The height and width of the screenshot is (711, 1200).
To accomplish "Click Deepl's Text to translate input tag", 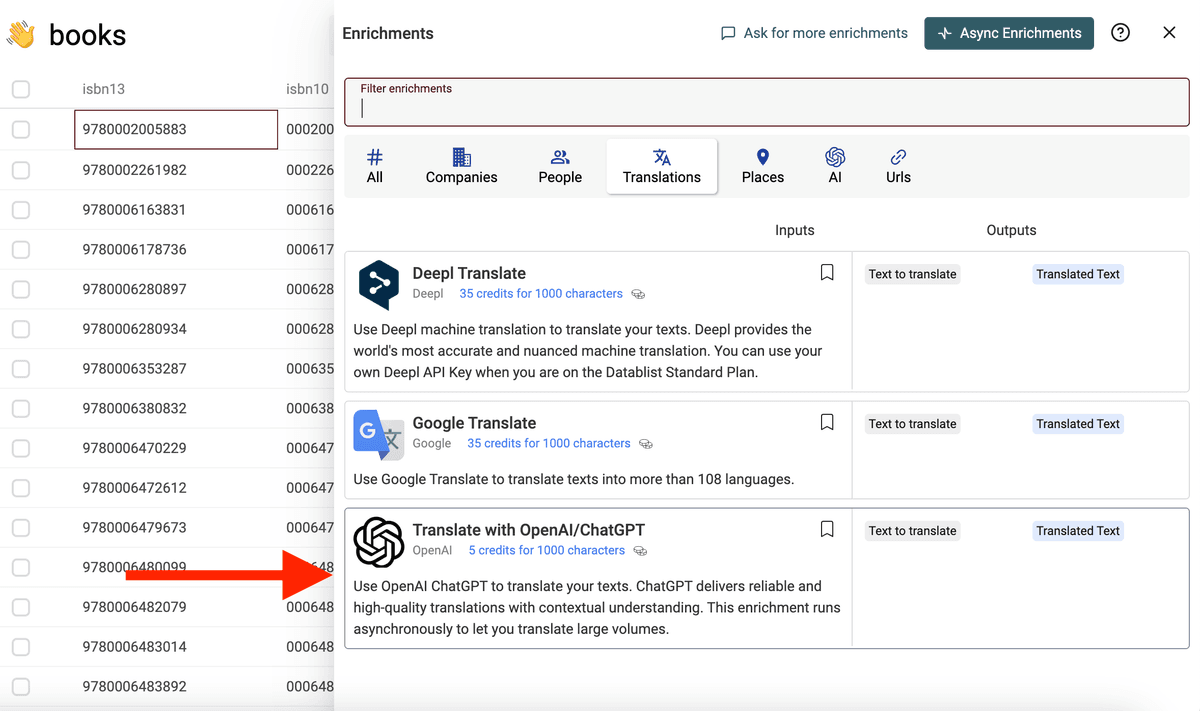I will click(912, 274).
